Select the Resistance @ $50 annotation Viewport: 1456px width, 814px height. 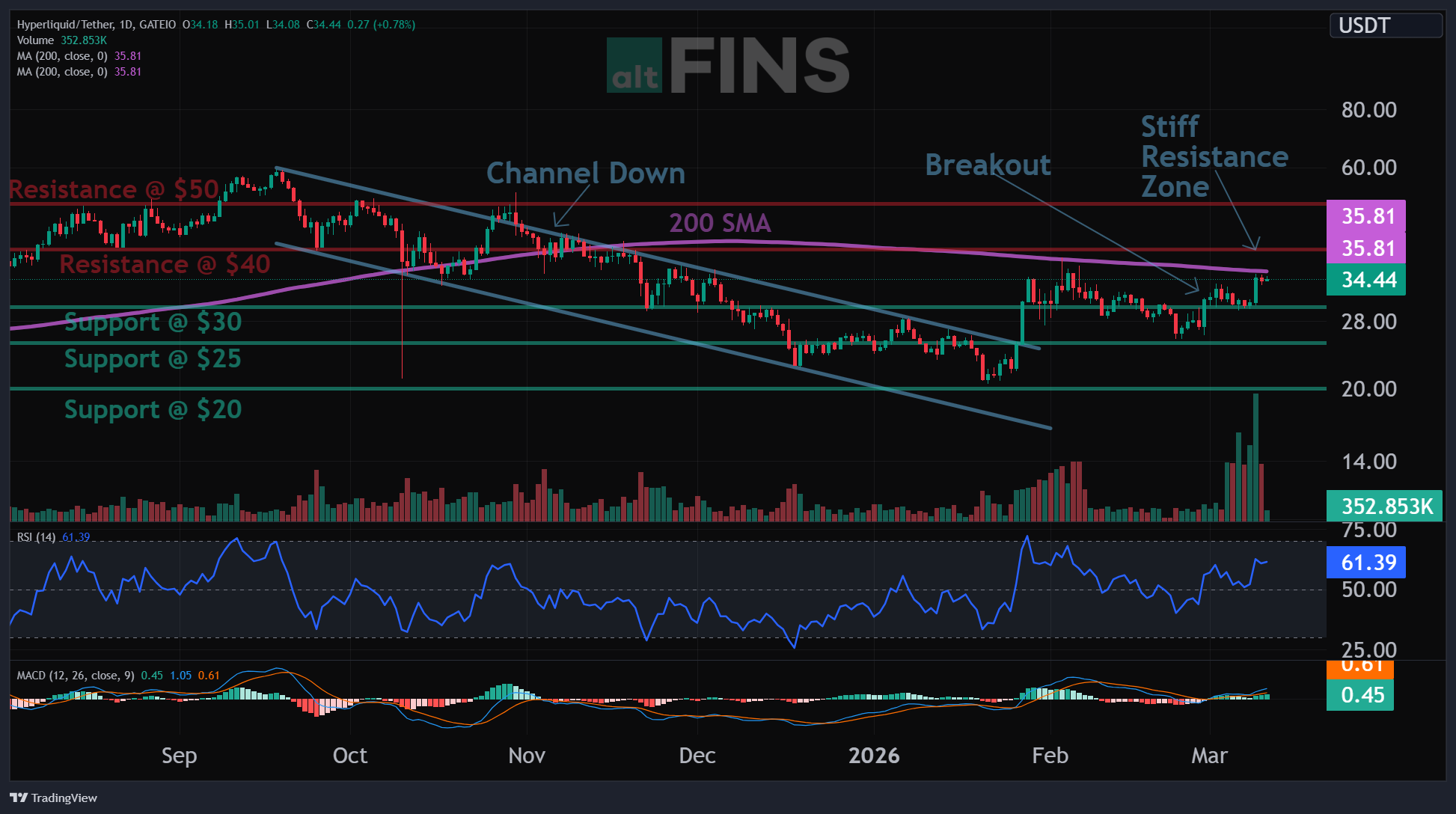click(x=114, y=189)
